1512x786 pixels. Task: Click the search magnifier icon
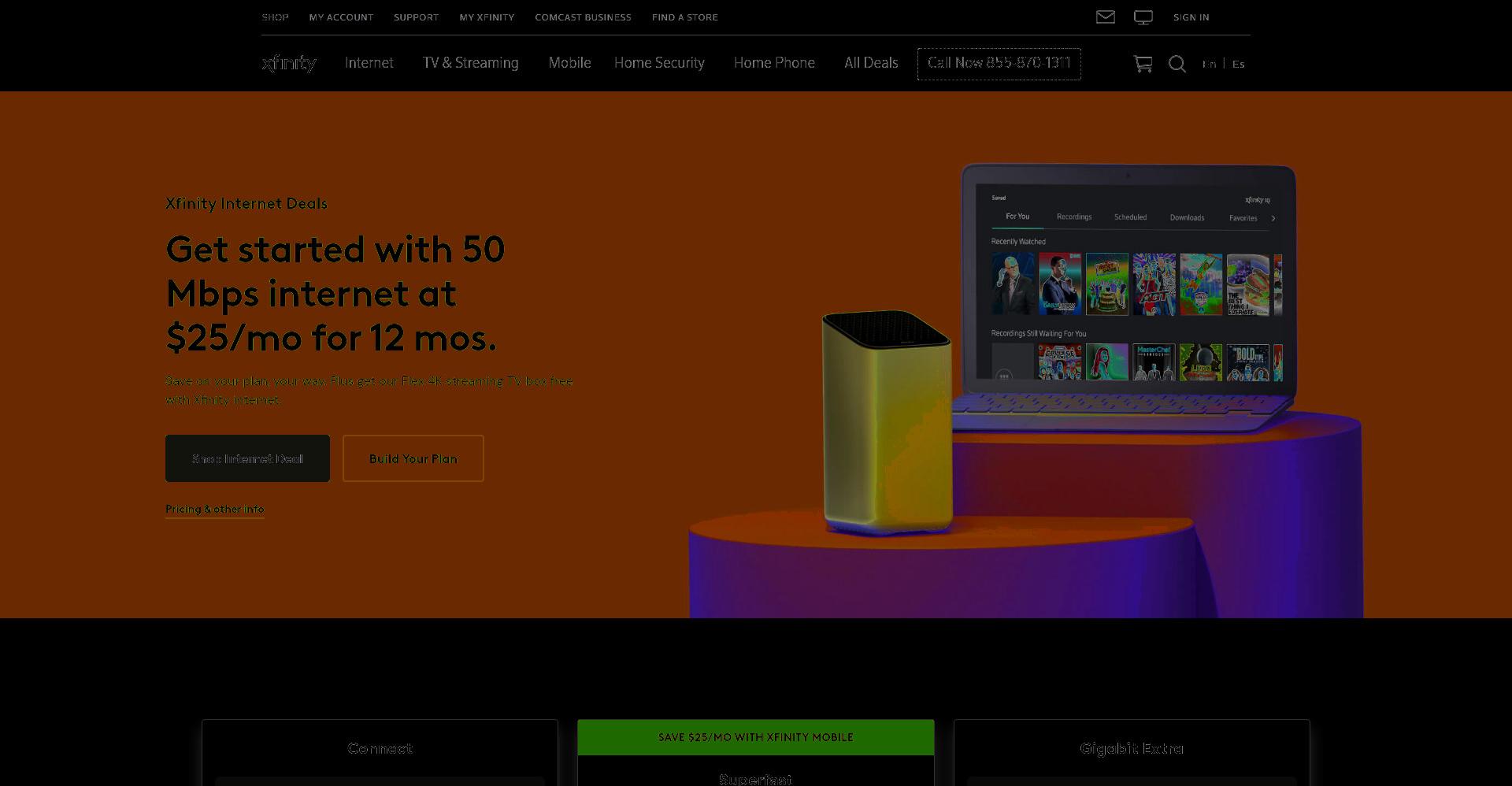coord(1177,64)
